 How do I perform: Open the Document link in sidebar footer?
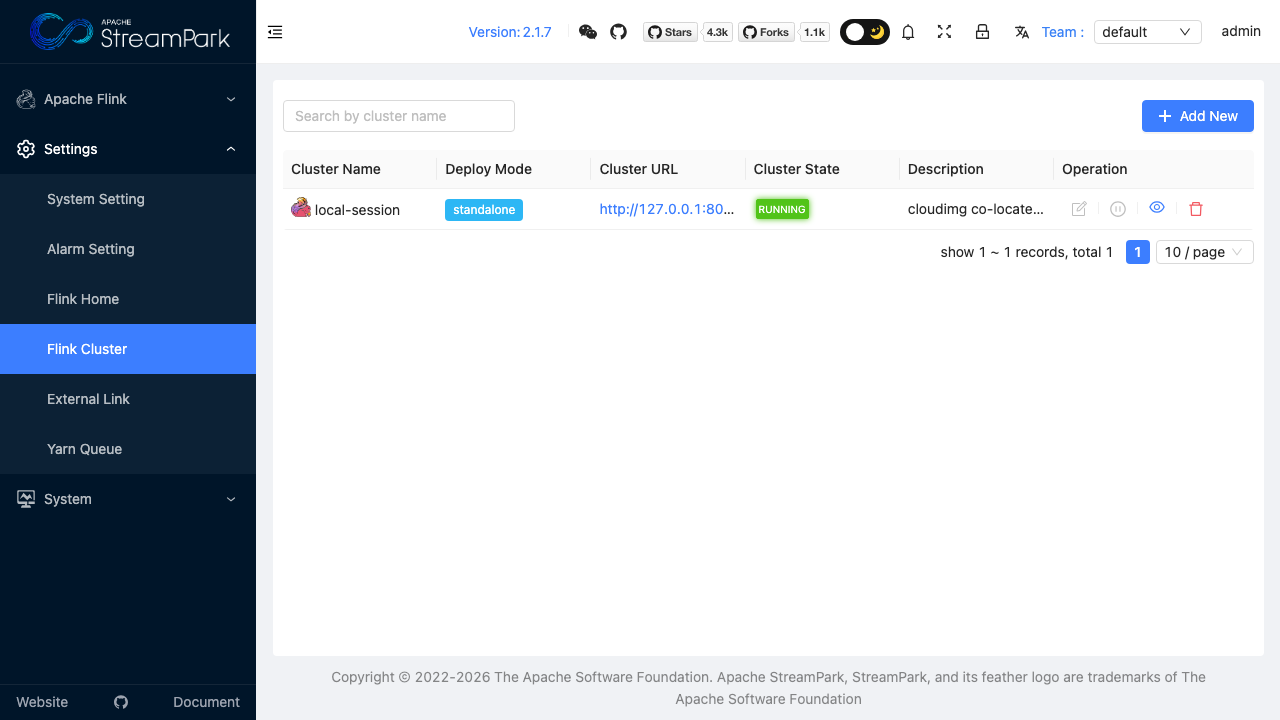[x=206, y=702]
